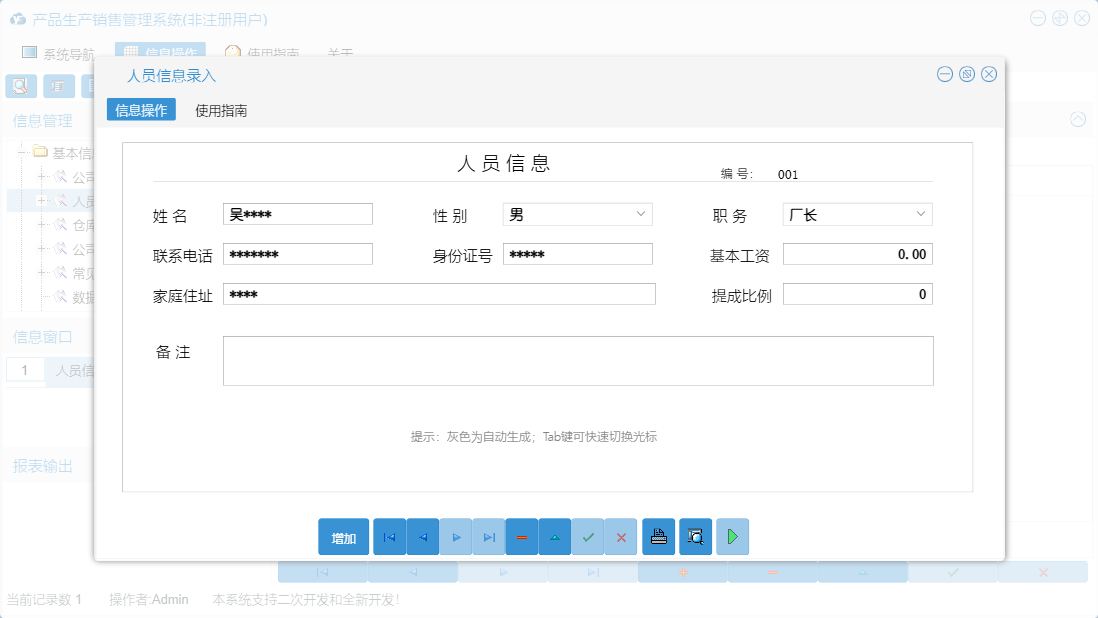Viewport: 1098px width, 618px height.
Task: Open the 职务 position dropdown showing 厂长
Action: [921, 214]
